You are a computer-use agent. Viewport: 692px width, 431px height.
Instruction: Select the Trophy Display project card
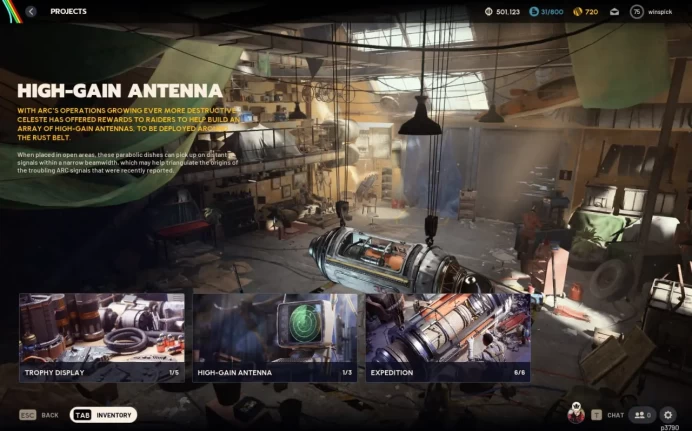pos(102,337)
